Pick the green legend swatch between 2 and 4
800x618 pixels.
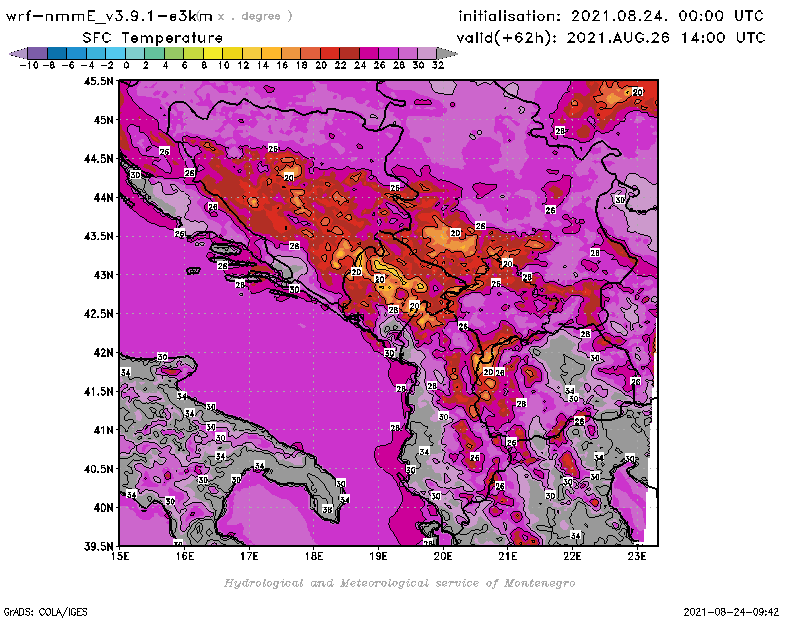pos(154,53)
